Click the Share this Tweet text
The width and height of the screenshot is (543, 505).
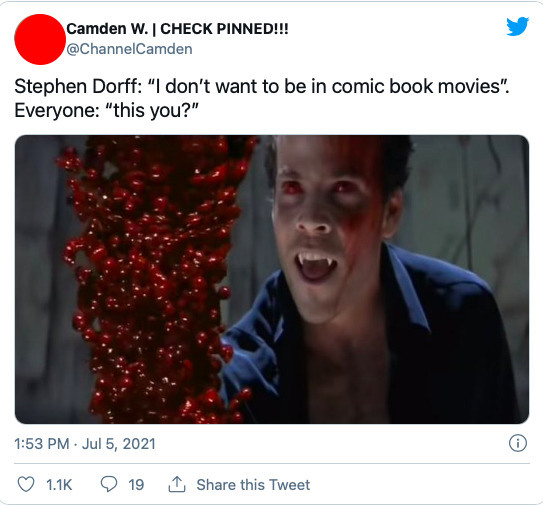(253, 485)
